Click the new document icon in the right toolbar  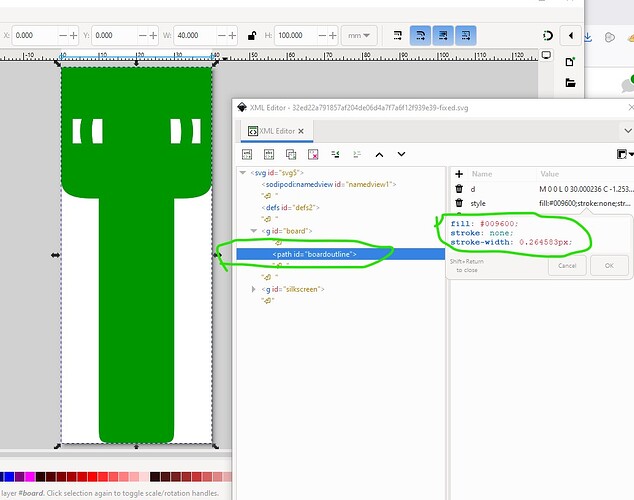570,62
